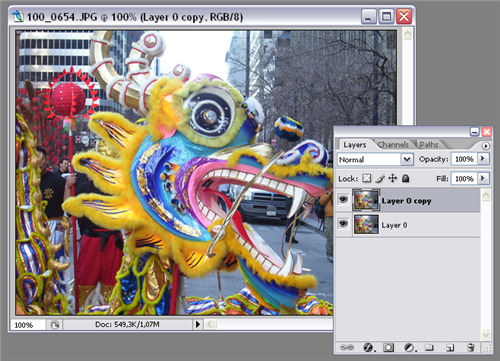Open the Fill slider arrow
The image size is (500, 361).
483,178
